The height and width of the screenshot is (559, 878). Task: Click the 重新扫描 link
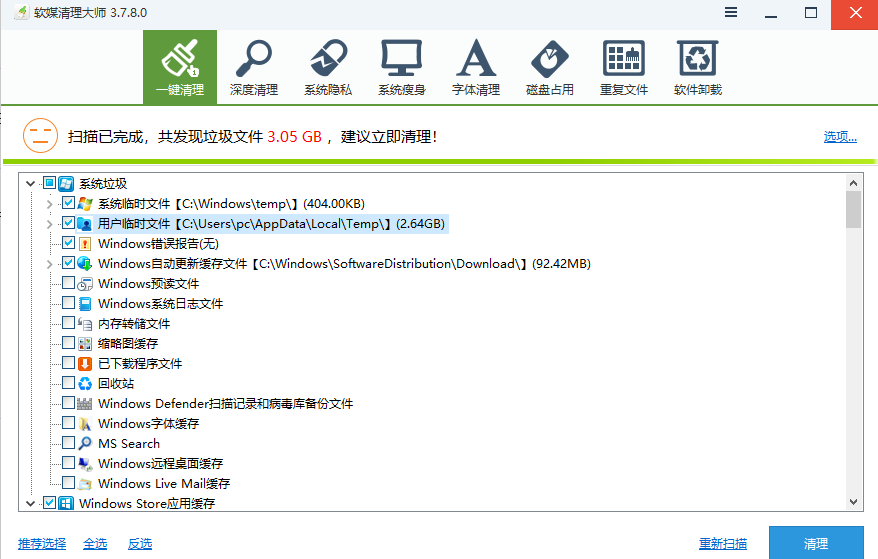[x=723, y=543]
